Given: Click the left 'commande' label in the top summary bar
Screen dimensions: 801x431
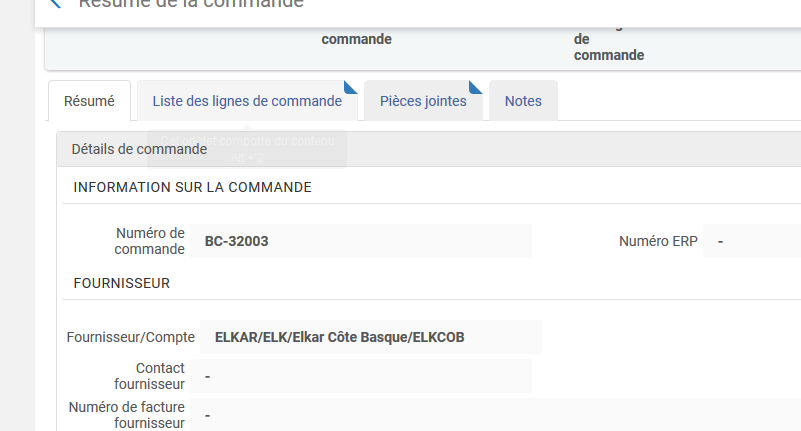Looking at the screenshot, I should click(x=356, y=39).
